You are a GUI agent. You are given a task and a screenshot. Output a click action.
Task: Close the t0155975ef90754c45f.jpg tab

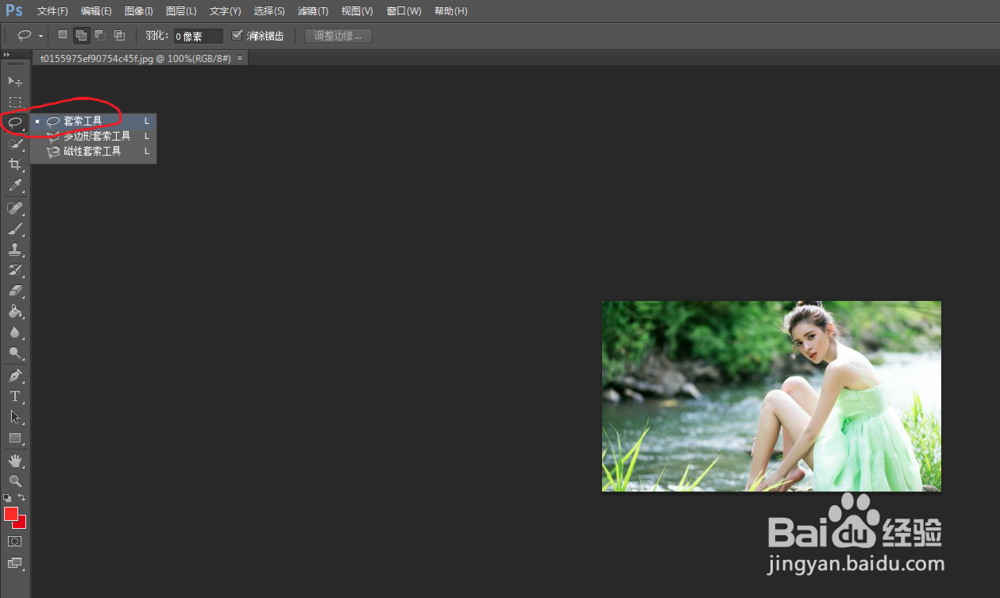pyautogui.click(x=240, y=58)
